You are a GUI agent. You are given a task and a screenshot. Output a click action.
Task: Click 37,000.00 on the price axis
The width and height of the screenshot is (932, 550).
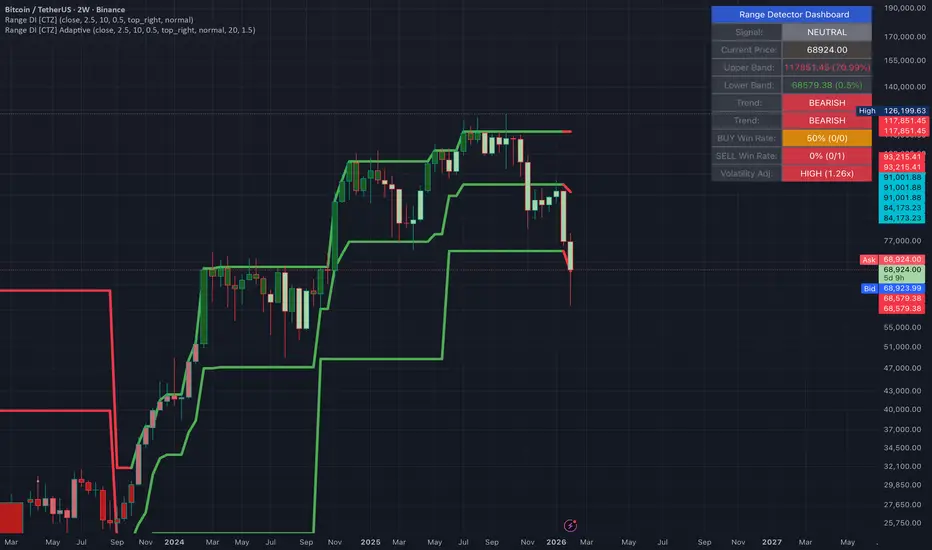point(902,429)
